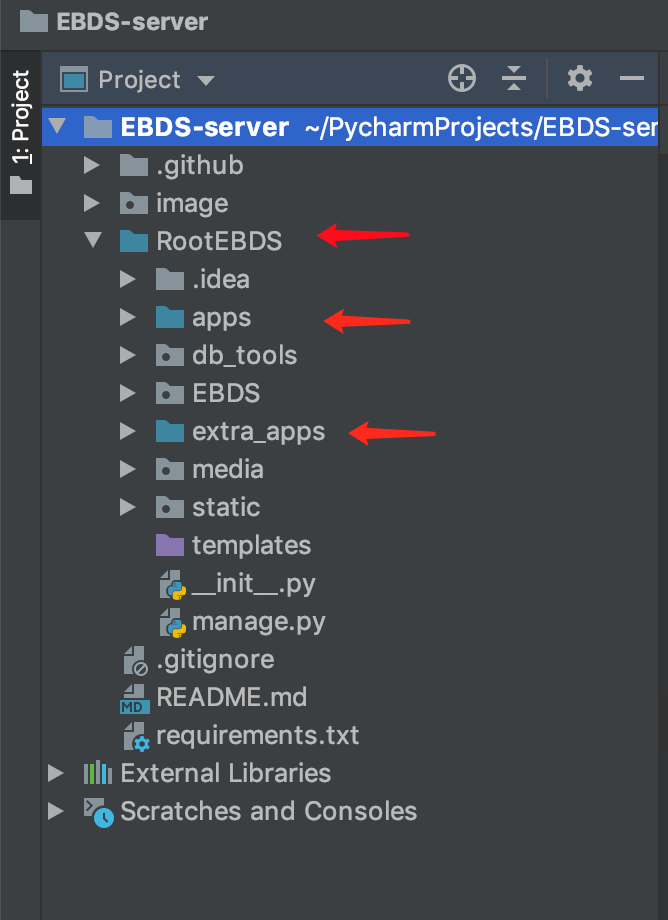Select the static folder name
Image resolution: width=668 pixels, height=920 pixels.
226,508
